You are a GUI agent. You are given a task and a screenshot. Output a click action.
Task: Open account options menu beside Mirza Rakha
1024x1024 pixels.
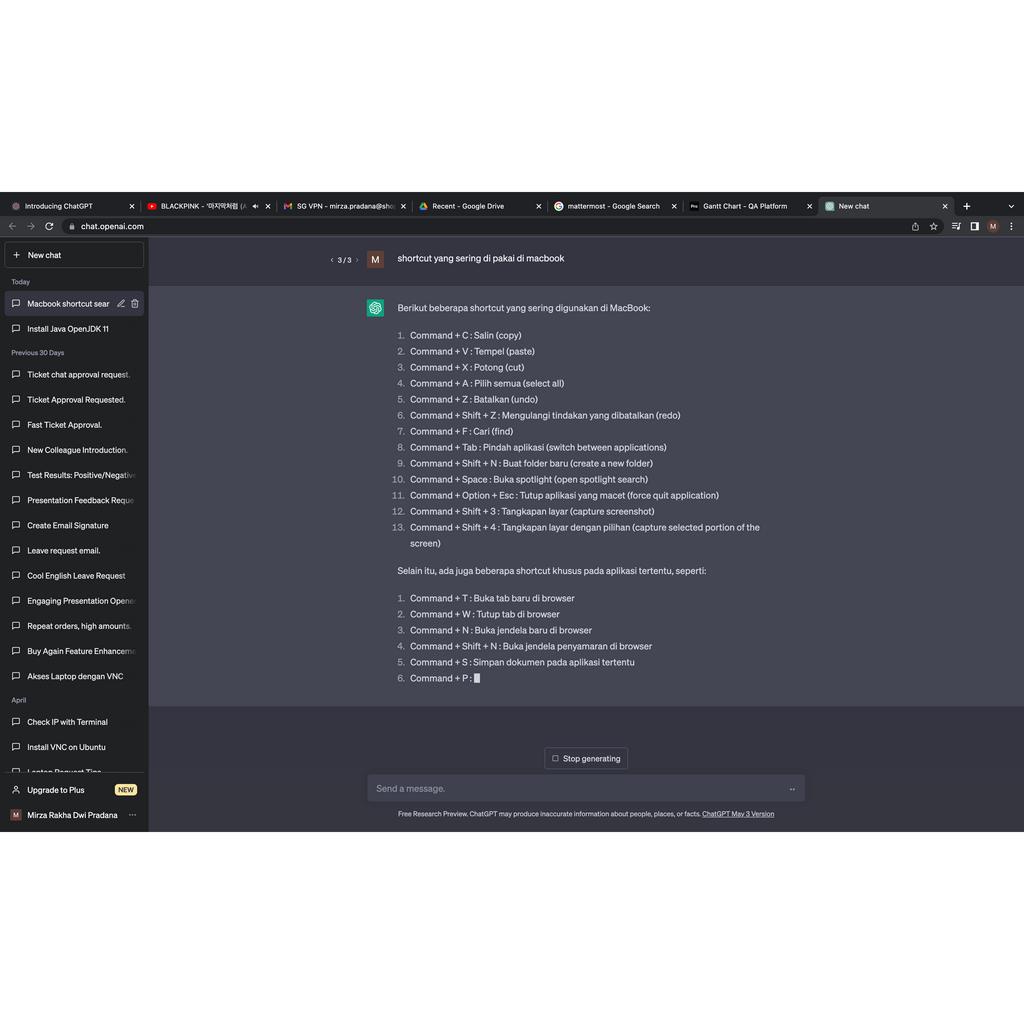pos(132,815)
